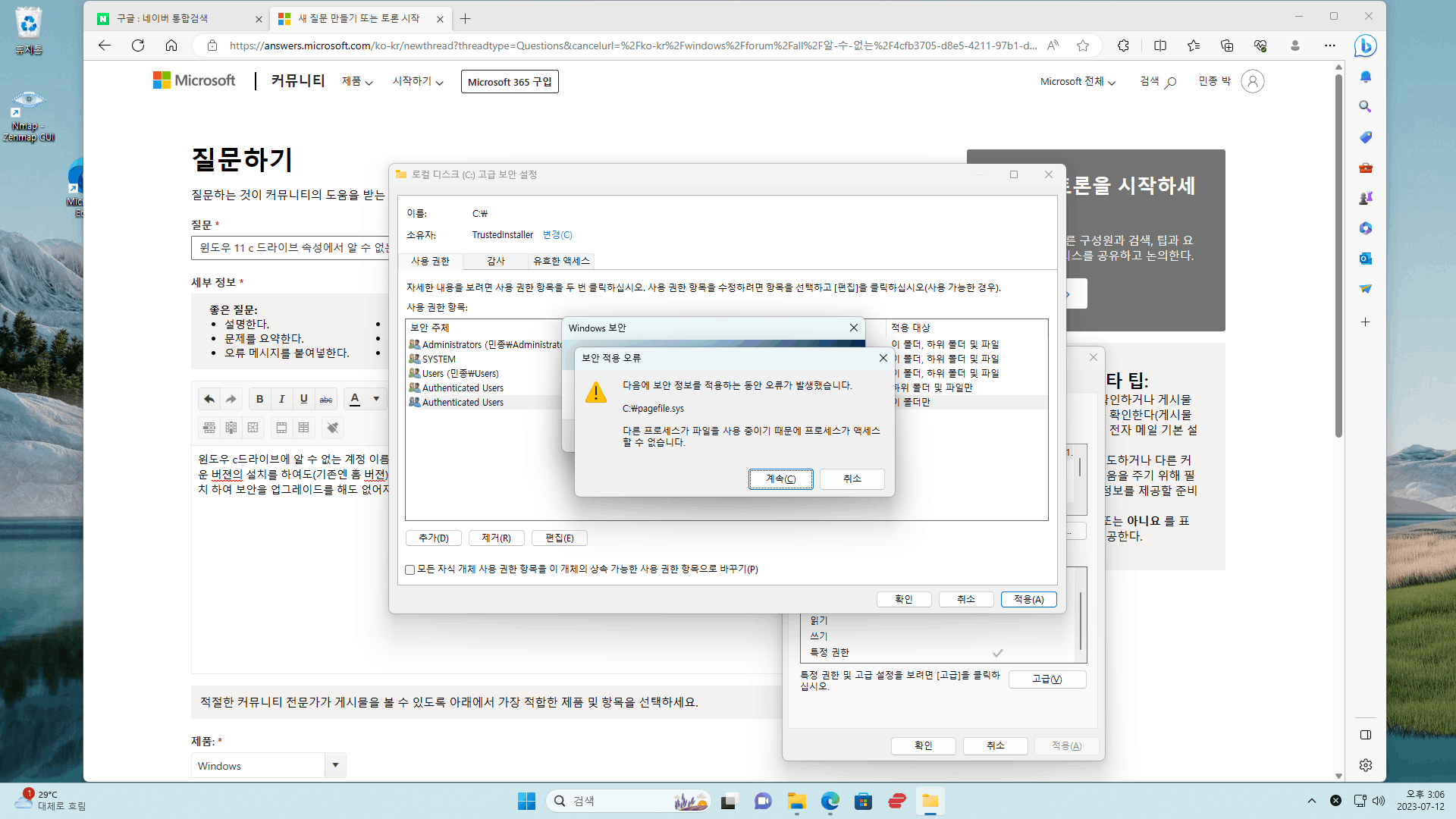Open the Bing chat sidebar icon

click(x=1365, y=46)
